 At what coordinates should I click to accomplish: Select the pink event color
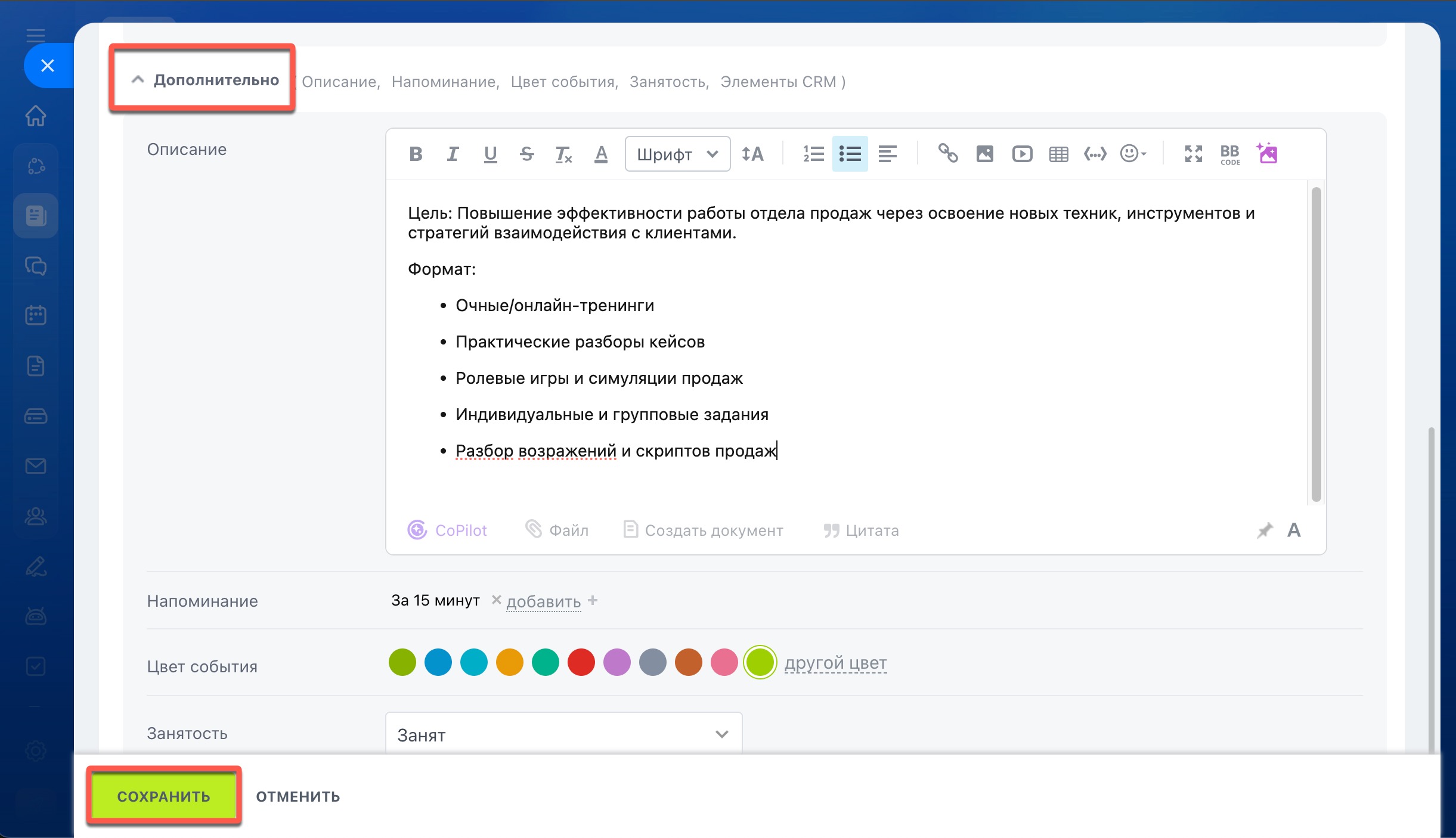pos(724,662)
